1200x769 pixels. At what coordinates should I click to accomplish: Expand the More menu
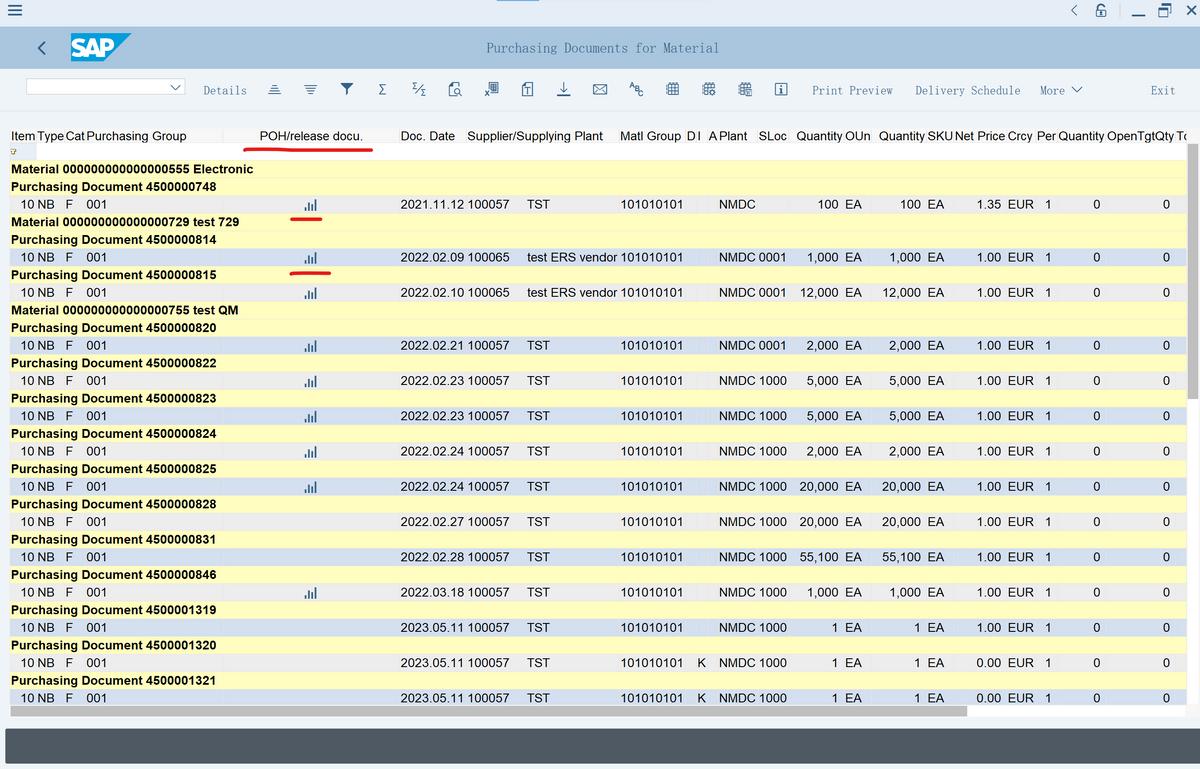click(1060, 89)
